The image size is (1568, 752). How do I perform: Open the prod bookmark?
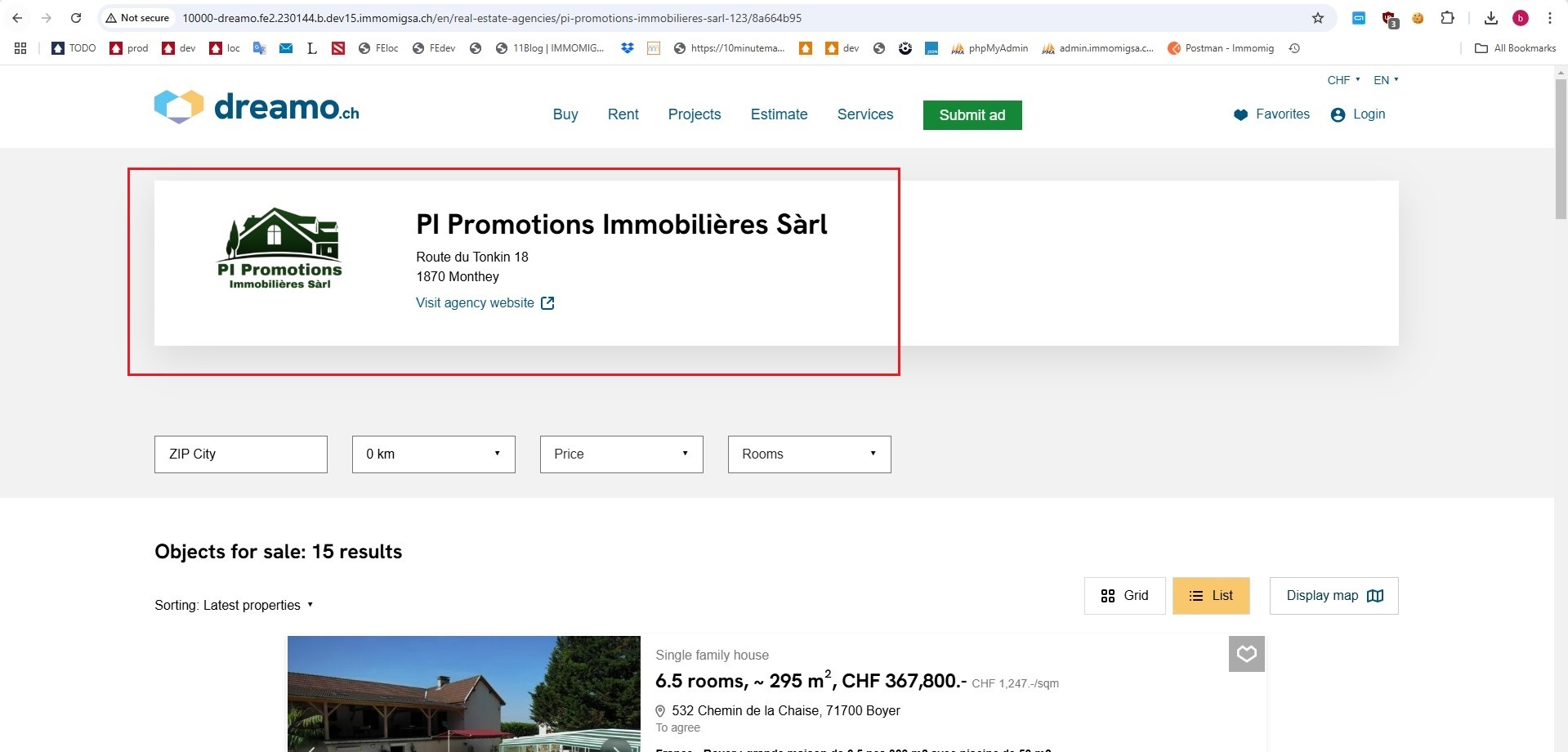[129, 48]
